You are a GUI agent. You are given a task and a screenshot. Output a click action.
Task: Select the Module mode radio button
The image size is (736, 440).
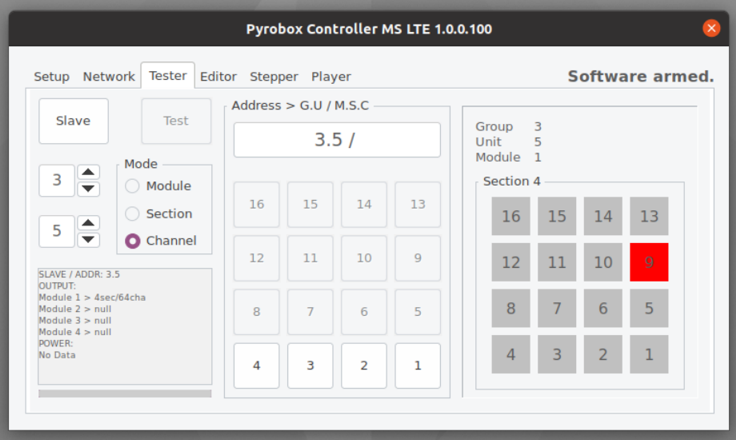click(132, 186)
